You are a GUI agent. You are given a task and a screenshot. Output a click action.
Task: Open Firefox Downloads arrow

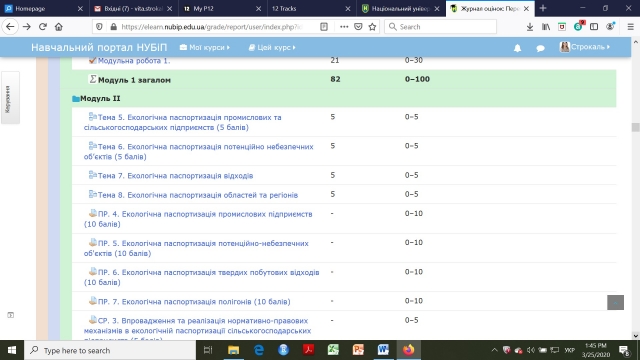[x=530, y=27]
